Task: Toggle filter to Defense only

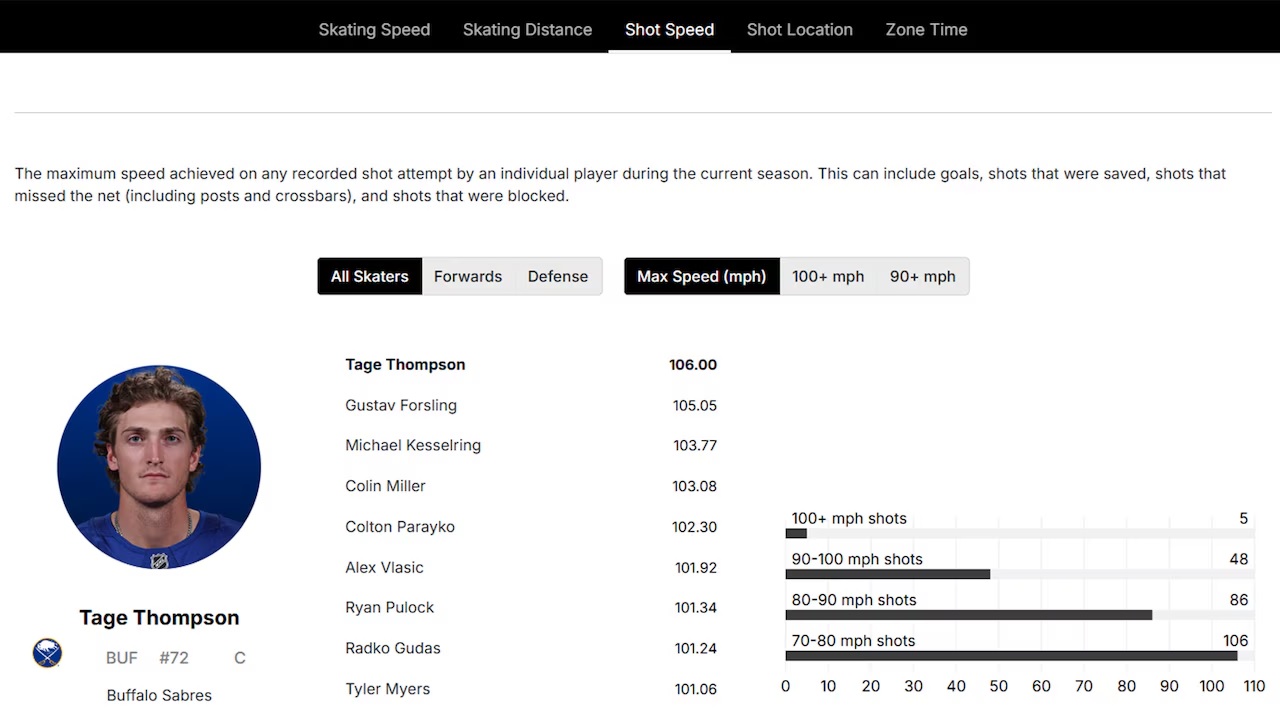Action: (557, 276)
